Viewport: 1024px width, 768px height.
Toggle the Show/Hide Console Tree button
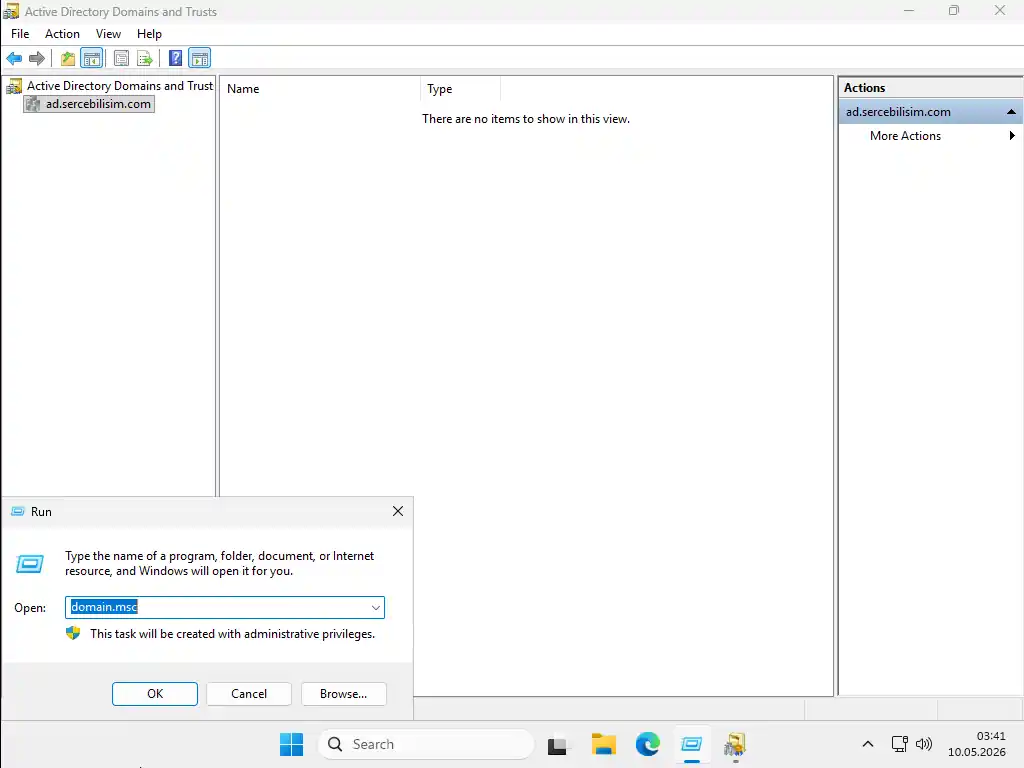[x=91, y=59]
